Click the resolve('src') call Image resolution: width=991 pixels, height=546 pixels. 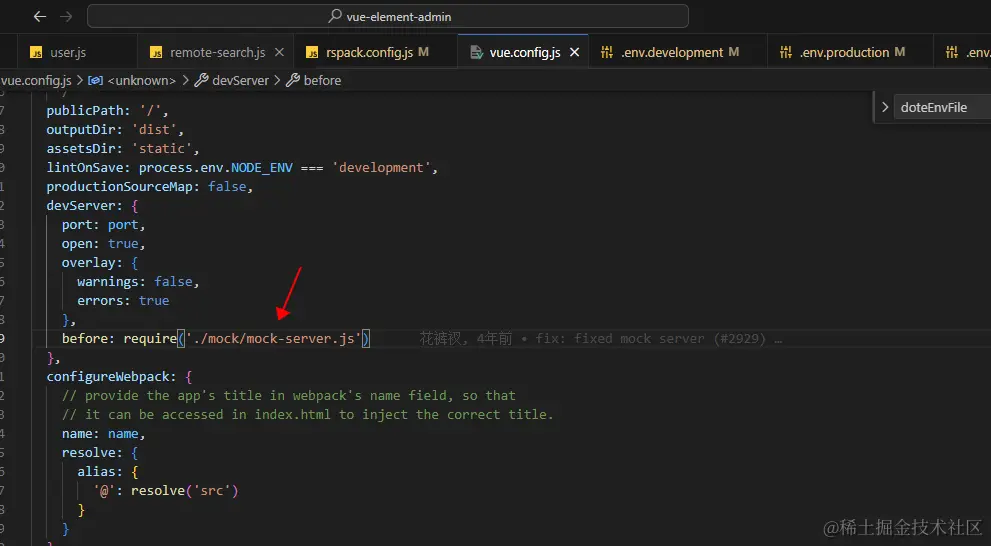(185, 490)
